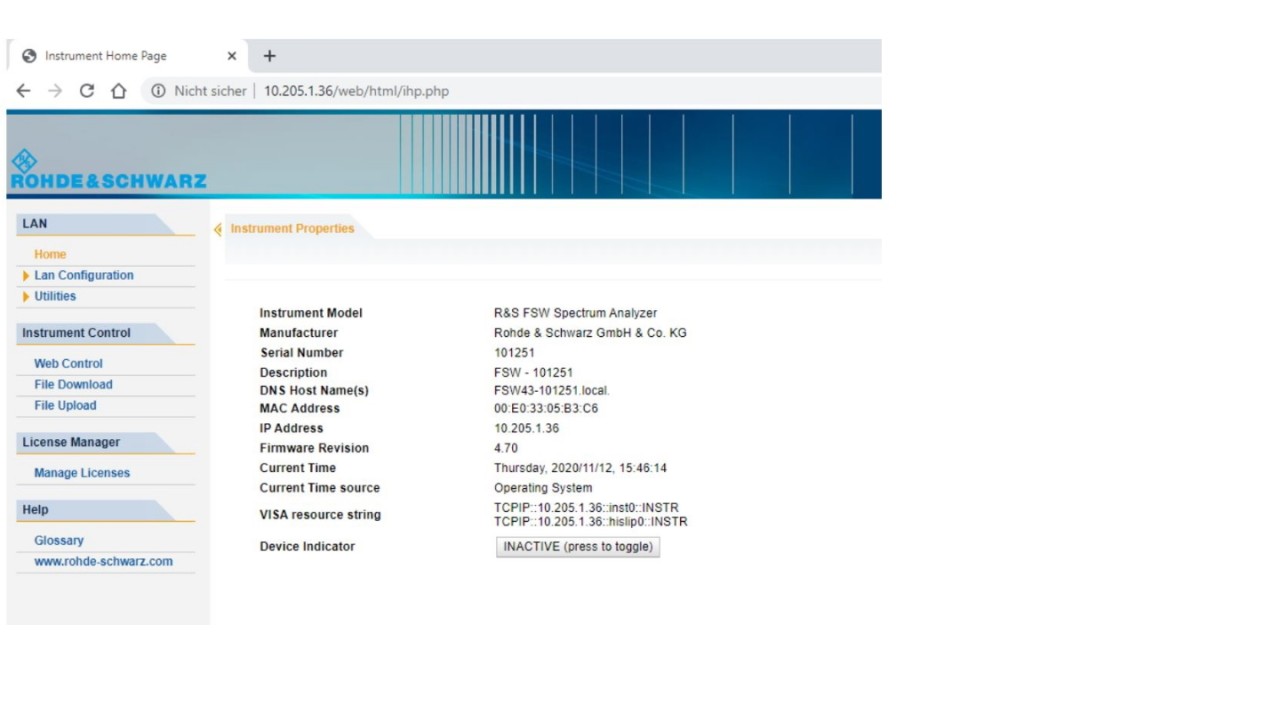Viewport: 1280px width, 720px height.
Task: Click the 'Nicht sicher' site info icon
Action: [x=158, y=91]
